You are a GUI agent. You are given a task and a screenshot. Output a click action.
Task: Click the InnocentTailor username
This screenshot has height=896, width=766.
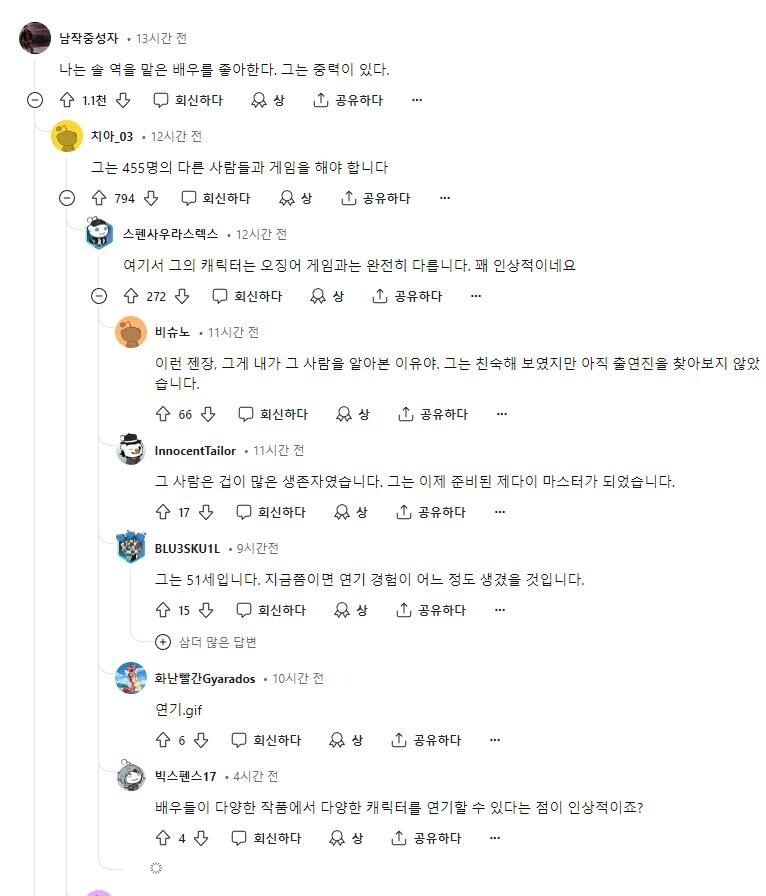(195, 451)
